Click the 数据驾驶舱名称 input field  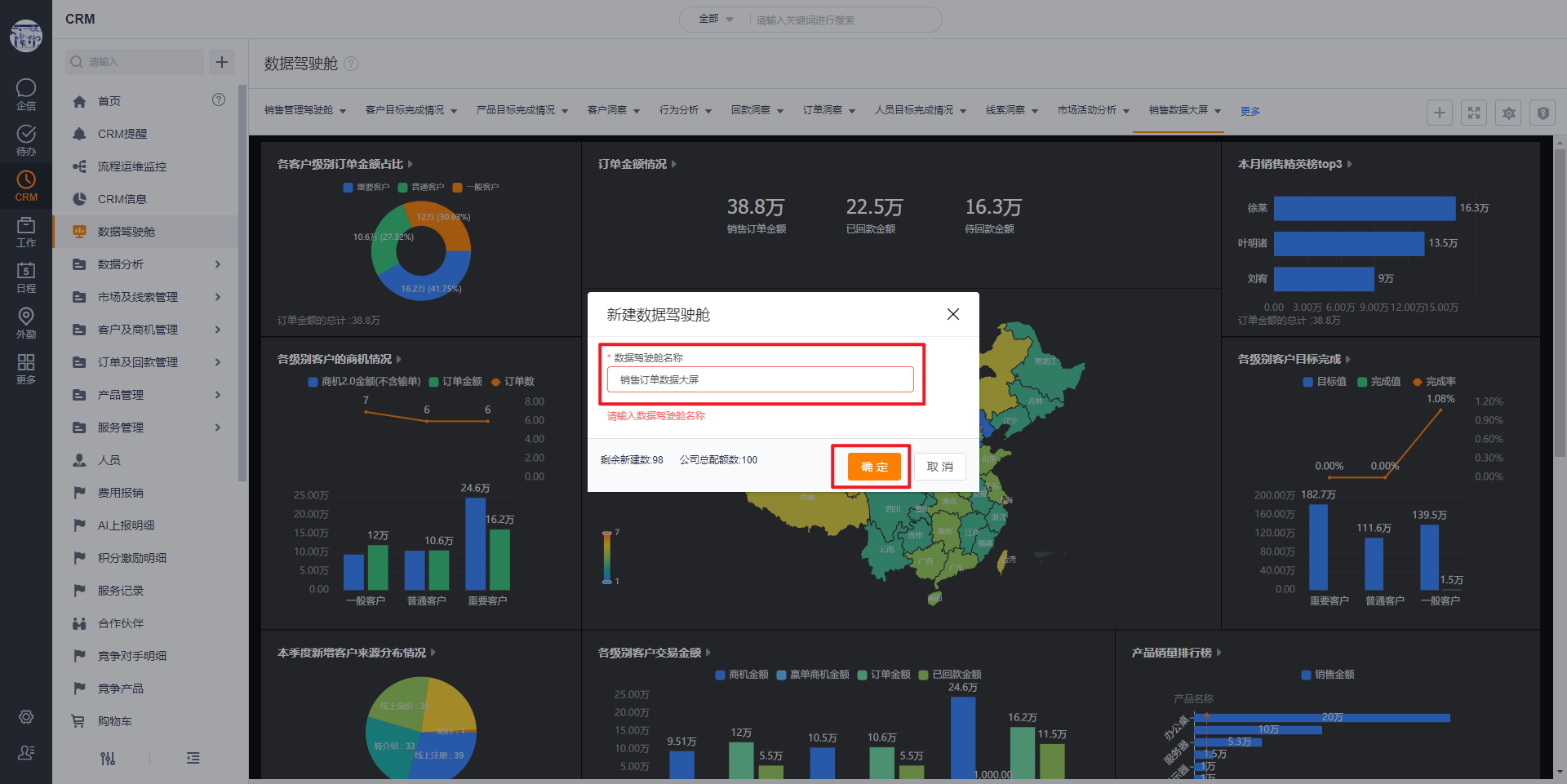pos(760,379)
